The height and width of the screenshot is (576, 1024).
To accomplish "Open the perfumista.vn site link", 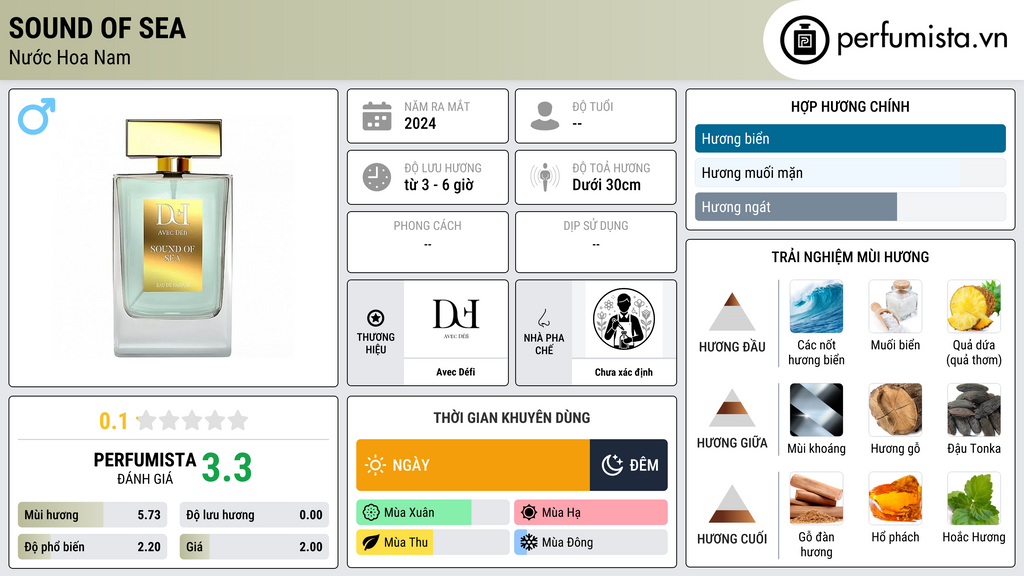I will (x=922, y=39).
